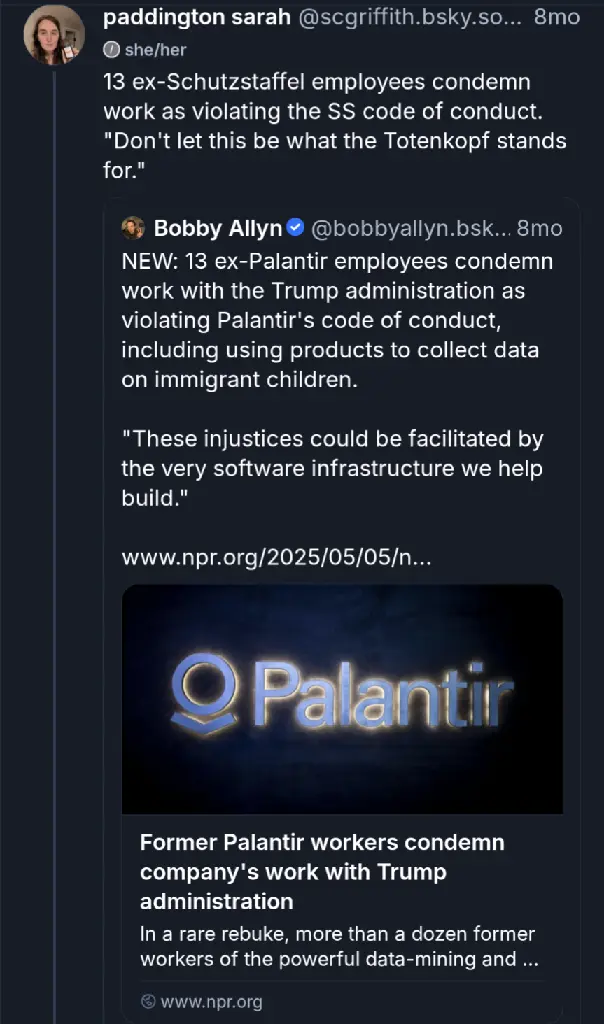The height and width of the screenshot is (1024, 604).
Task: Open paddington sarah's profile avatar
Action: [x=54, y=35]
